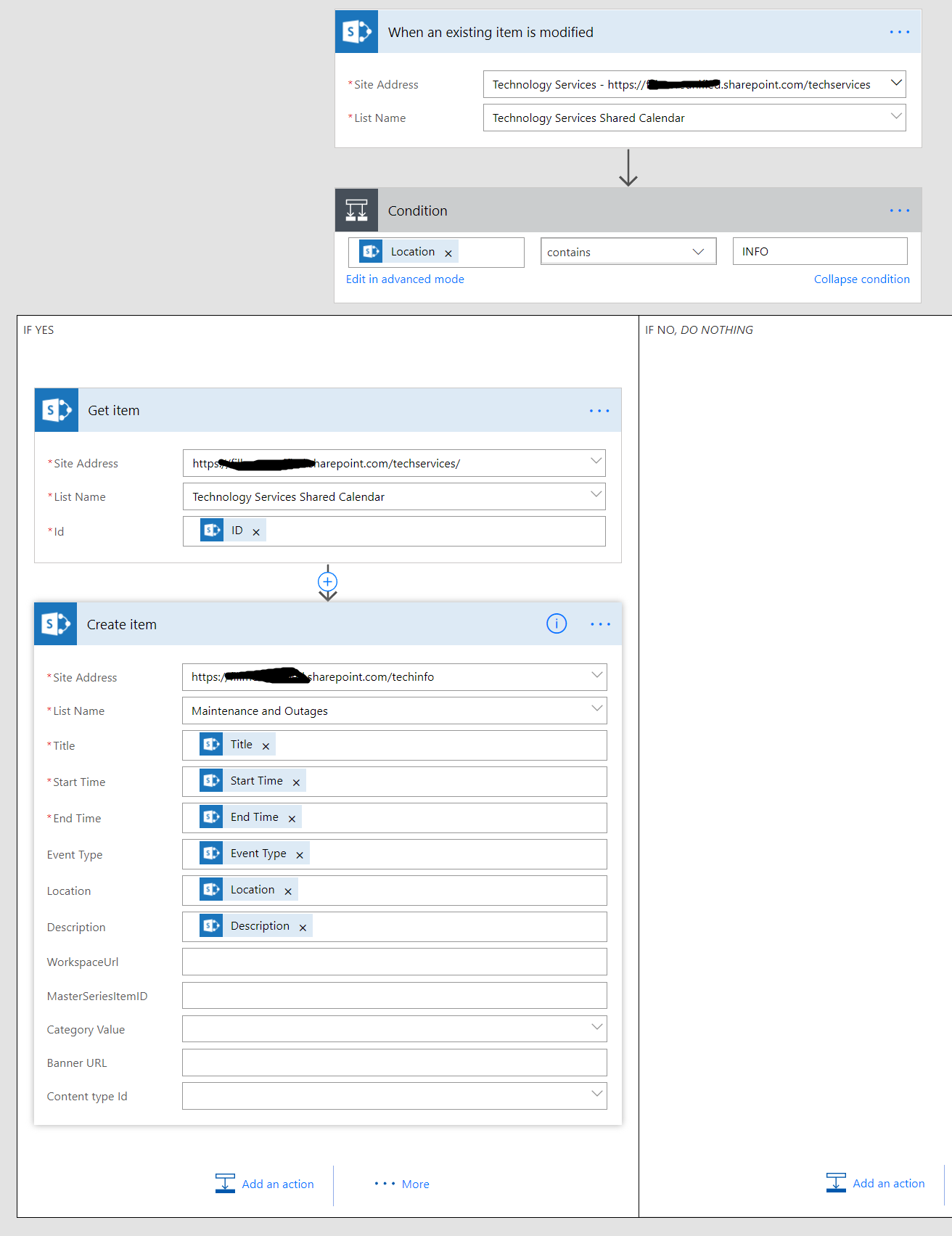Click SharePoint icon on Create item header
The image size is (952, 1236).
point(55,623)
